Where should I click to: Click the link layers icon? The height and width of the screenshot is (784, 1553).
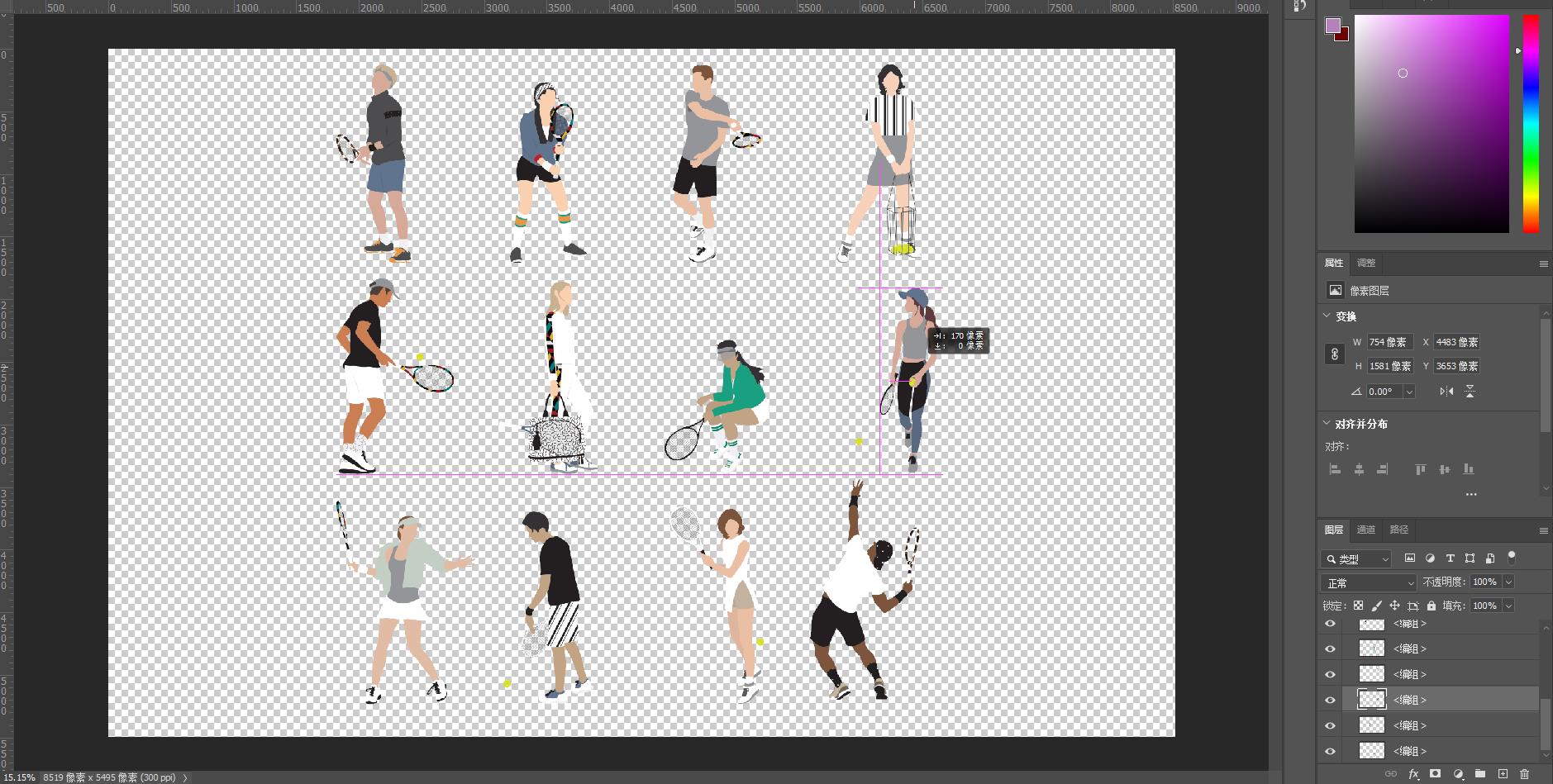pyautogui.click(x=1391, y=774)
